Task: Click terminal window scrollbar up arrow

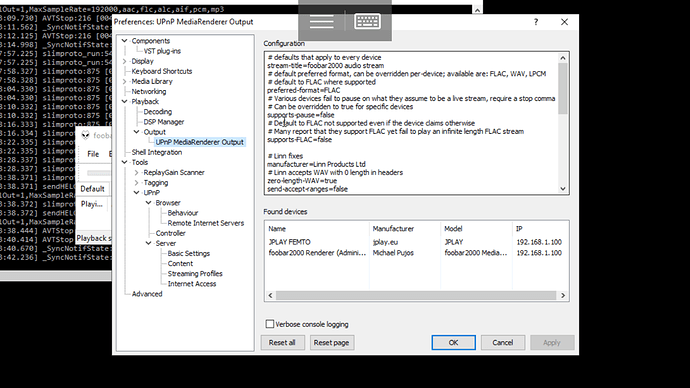Action: point(477,10)
